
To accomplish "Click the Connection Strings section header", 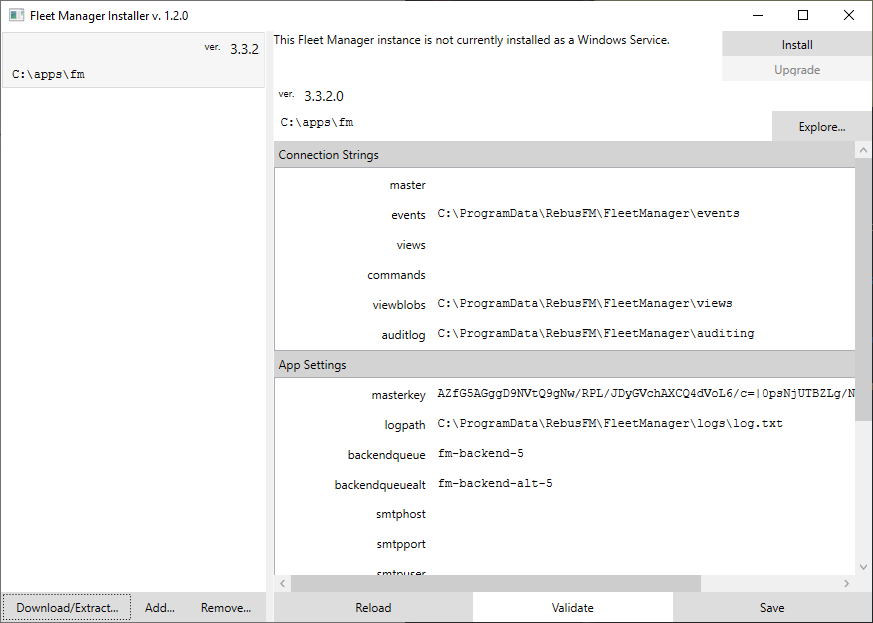I will click(565, 155).
